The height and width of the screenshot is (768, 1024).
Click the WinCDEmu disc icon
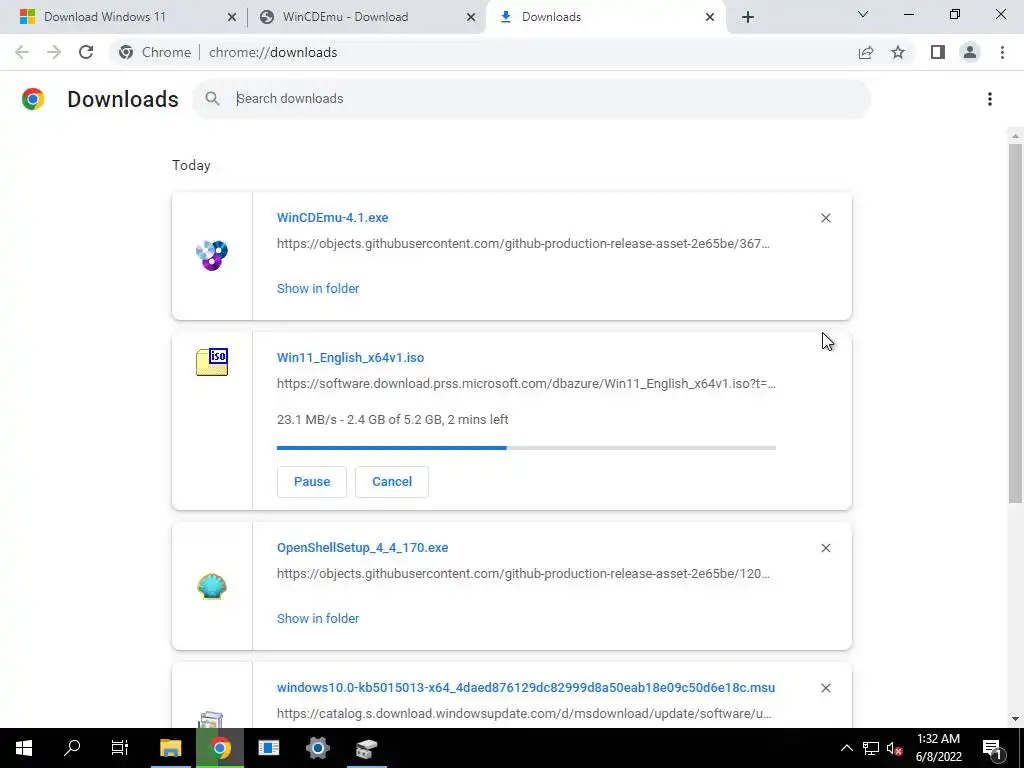pyautogui.click(x=212, y=255)
